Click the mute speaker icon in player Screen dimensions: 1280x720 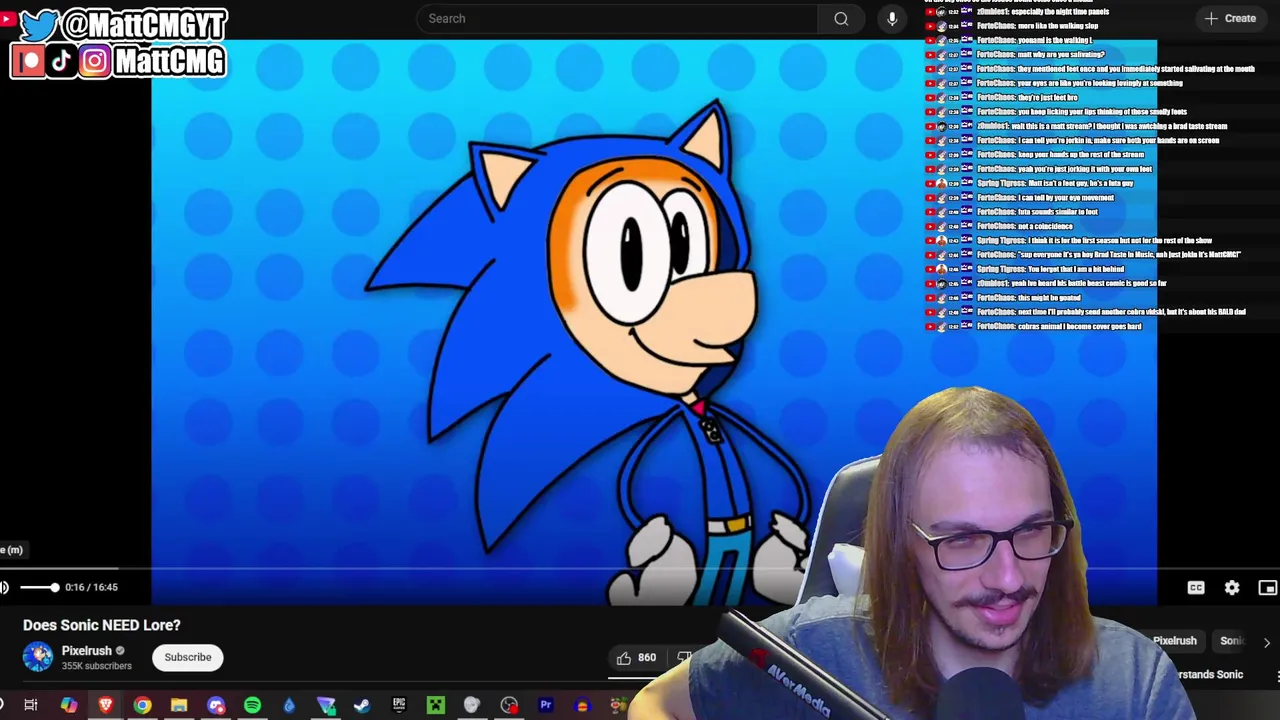[5, 588]
